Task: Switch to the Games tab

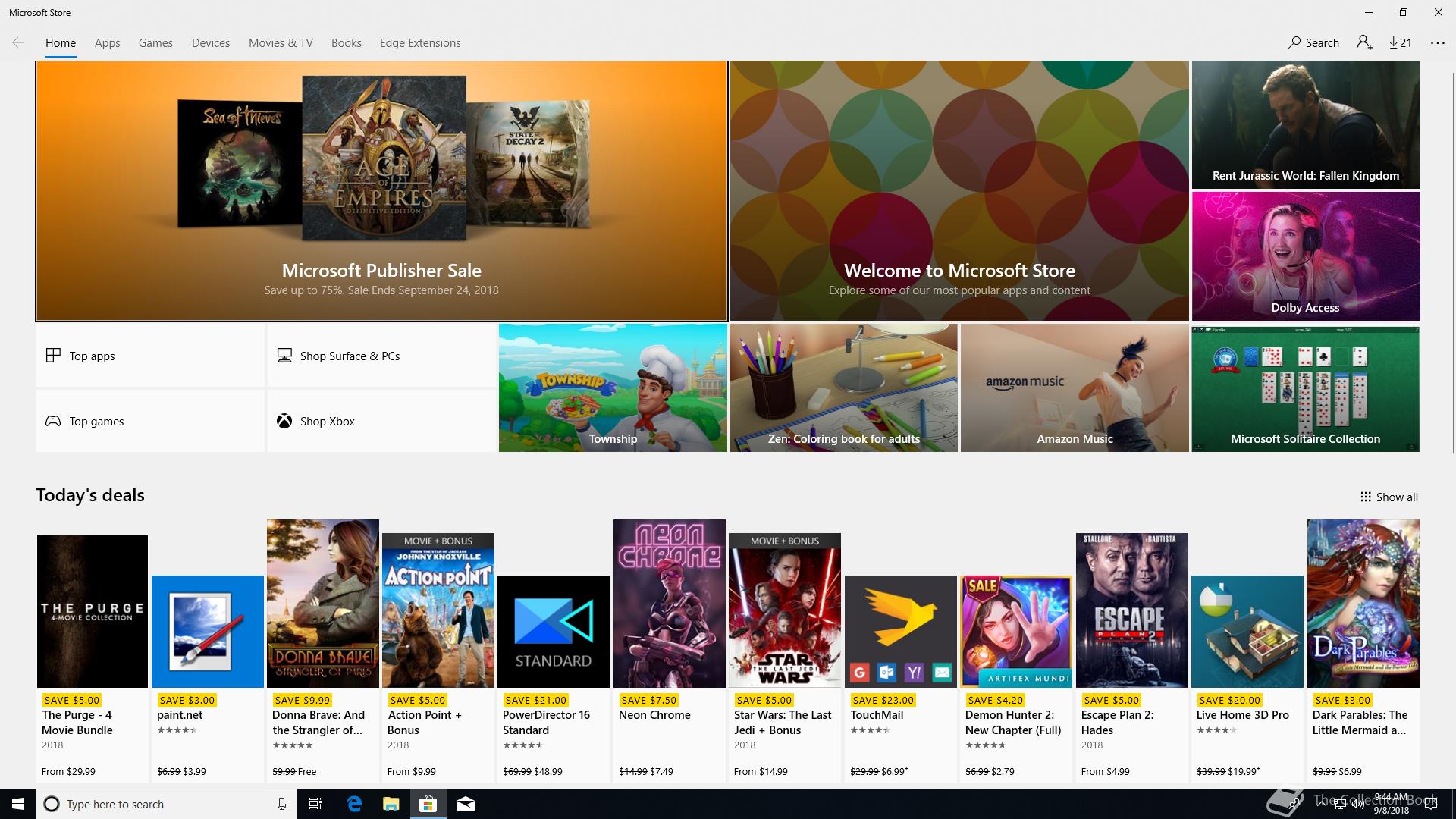Action: tap(155, 43)
